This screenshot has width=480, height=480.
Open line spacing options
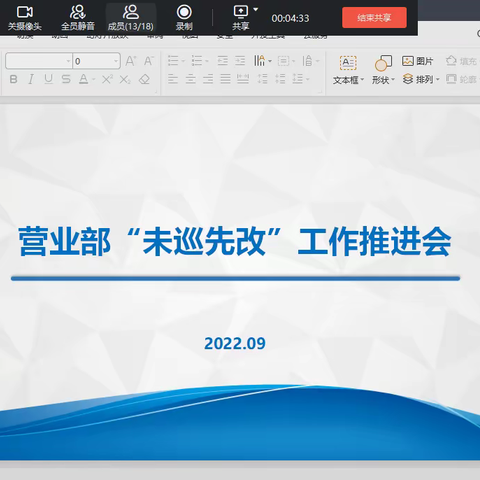click(297, 79)
